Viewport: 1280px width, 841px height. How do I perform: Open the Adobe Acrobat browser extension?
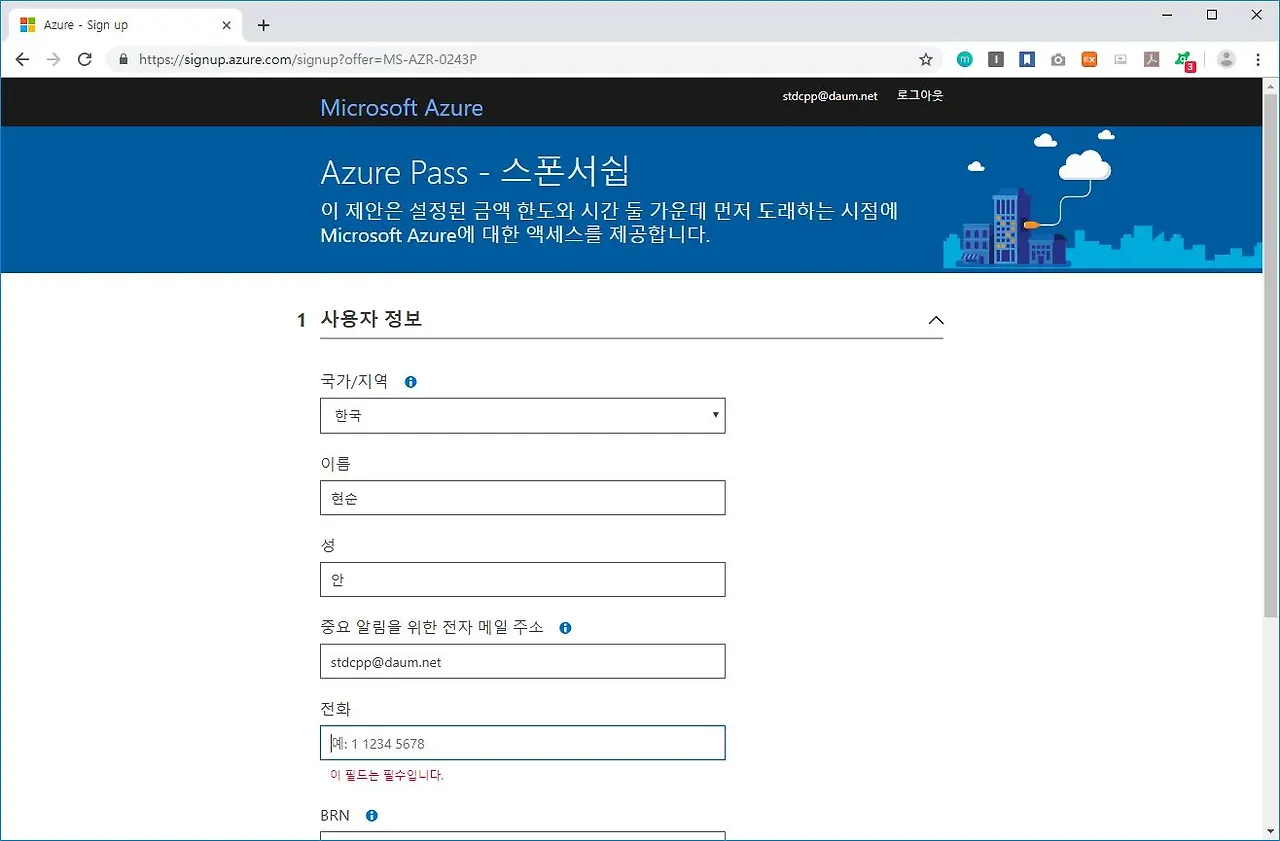[x=1151, y=59]
